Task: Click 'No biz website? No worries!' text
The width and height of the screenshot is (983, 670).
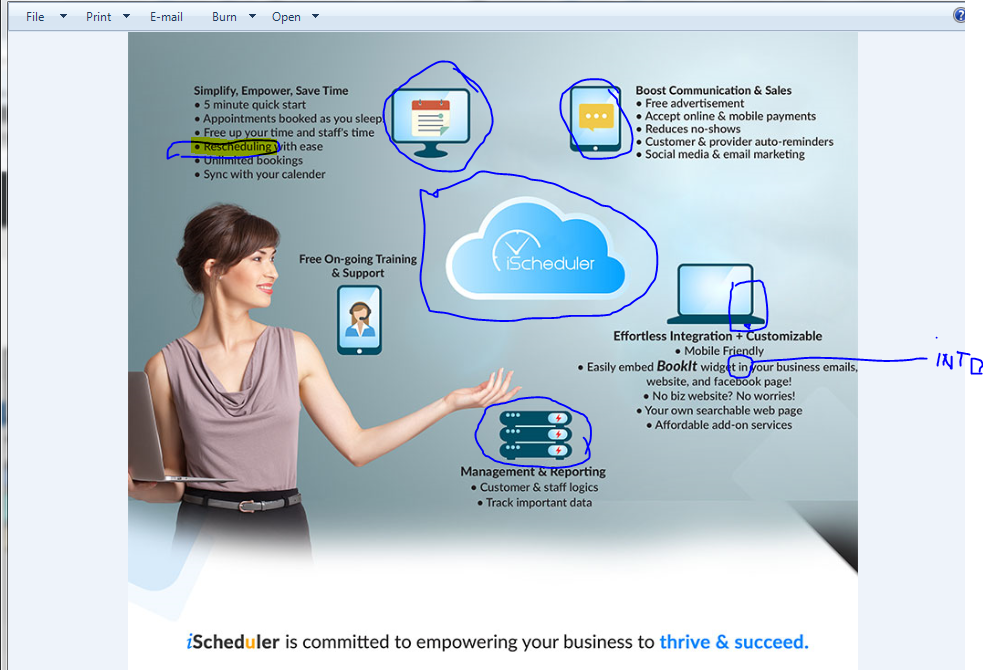Action: pyautogui.click(x=723, y=395)
